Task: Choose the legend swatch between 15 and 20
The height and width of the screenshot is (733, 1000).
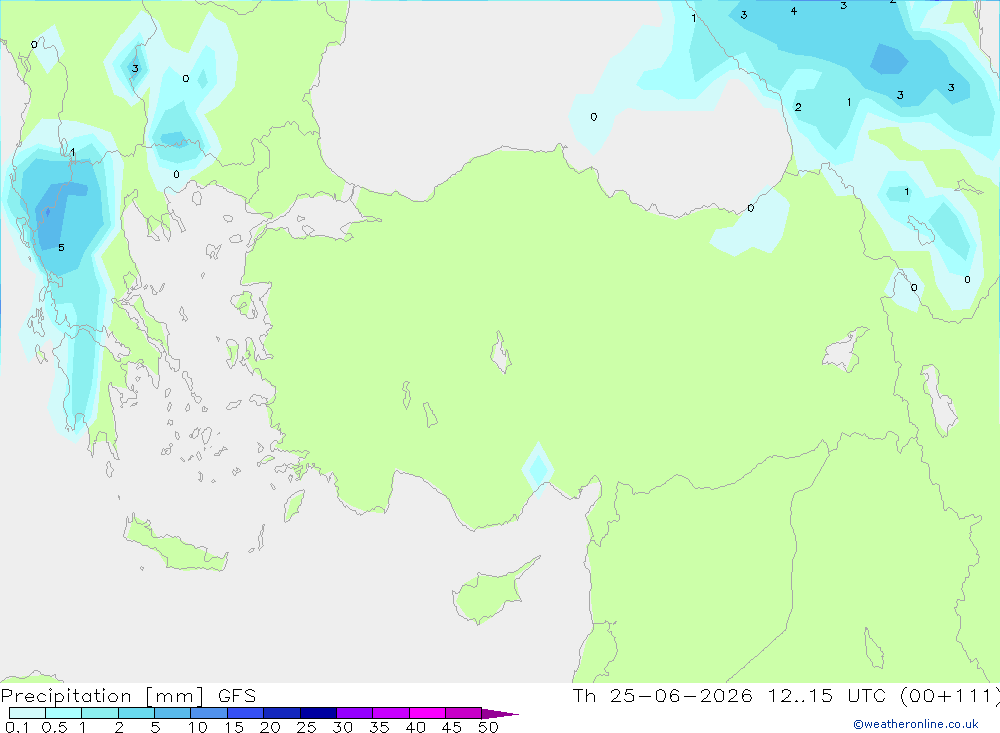Action: pos(245,713)
